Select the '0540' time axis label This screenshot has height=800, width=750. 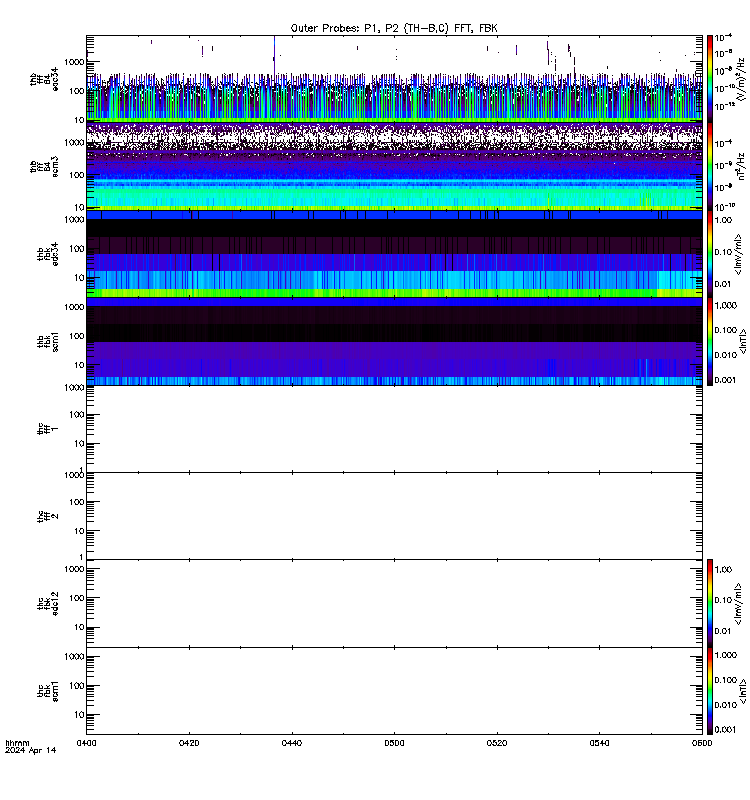599,743
